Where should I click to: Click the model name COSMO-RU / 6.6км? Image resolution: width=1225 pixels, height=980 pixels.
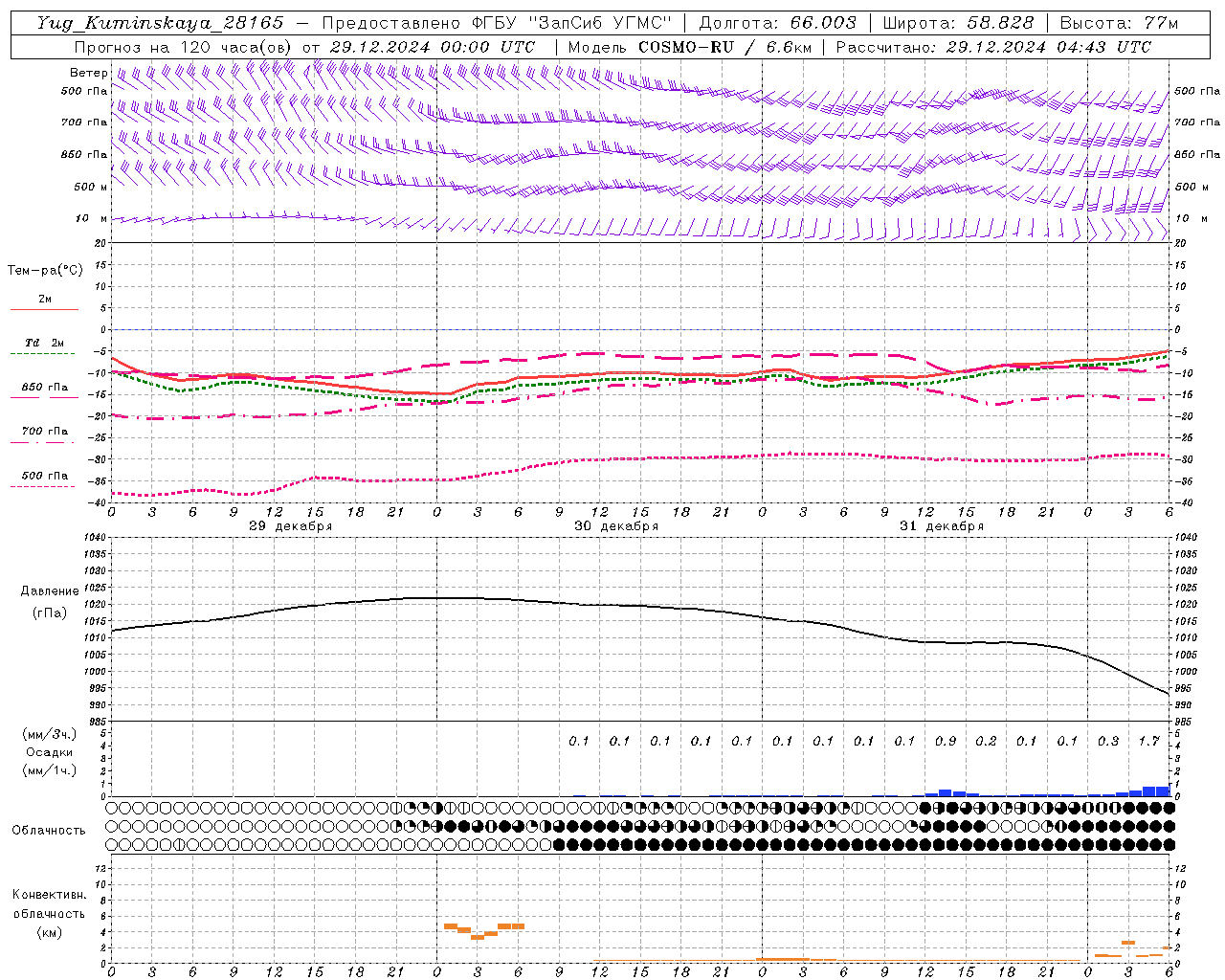(725, 47)
